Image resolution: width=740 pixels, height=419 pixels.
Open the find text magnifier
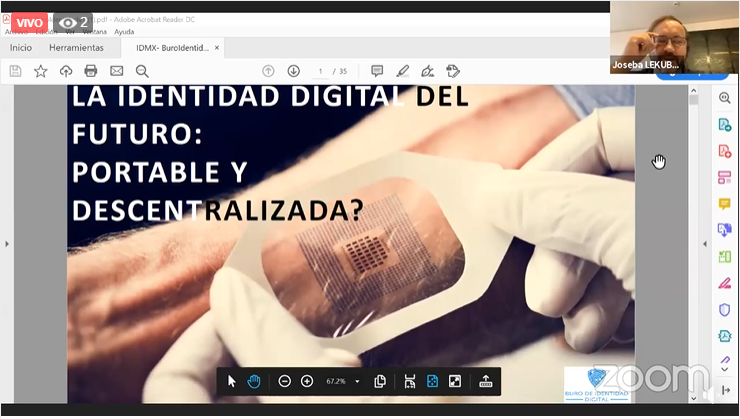tap(142, 71)
